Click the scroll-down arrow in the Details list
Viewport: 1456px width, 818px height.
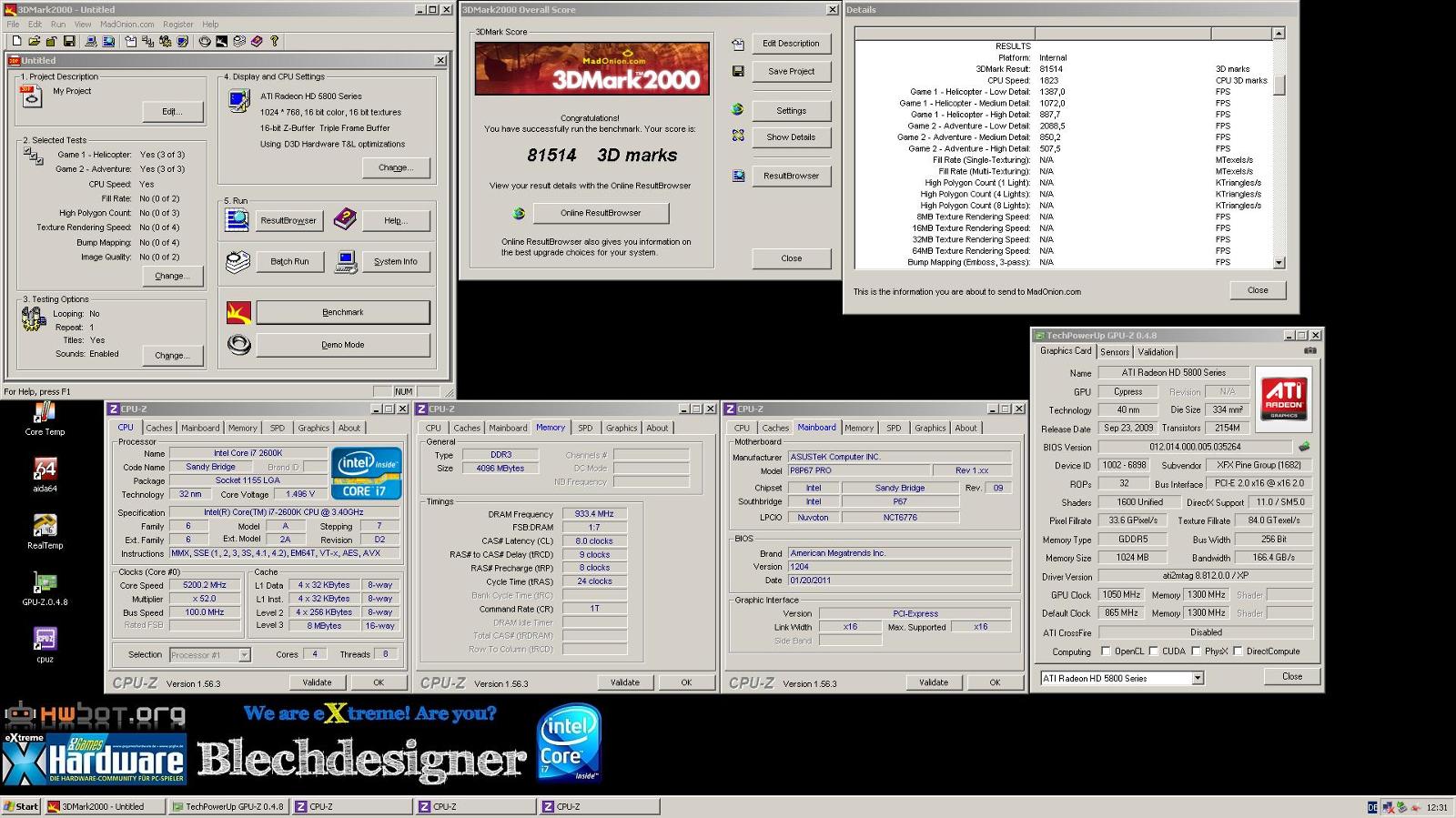tap(1279, 262)
